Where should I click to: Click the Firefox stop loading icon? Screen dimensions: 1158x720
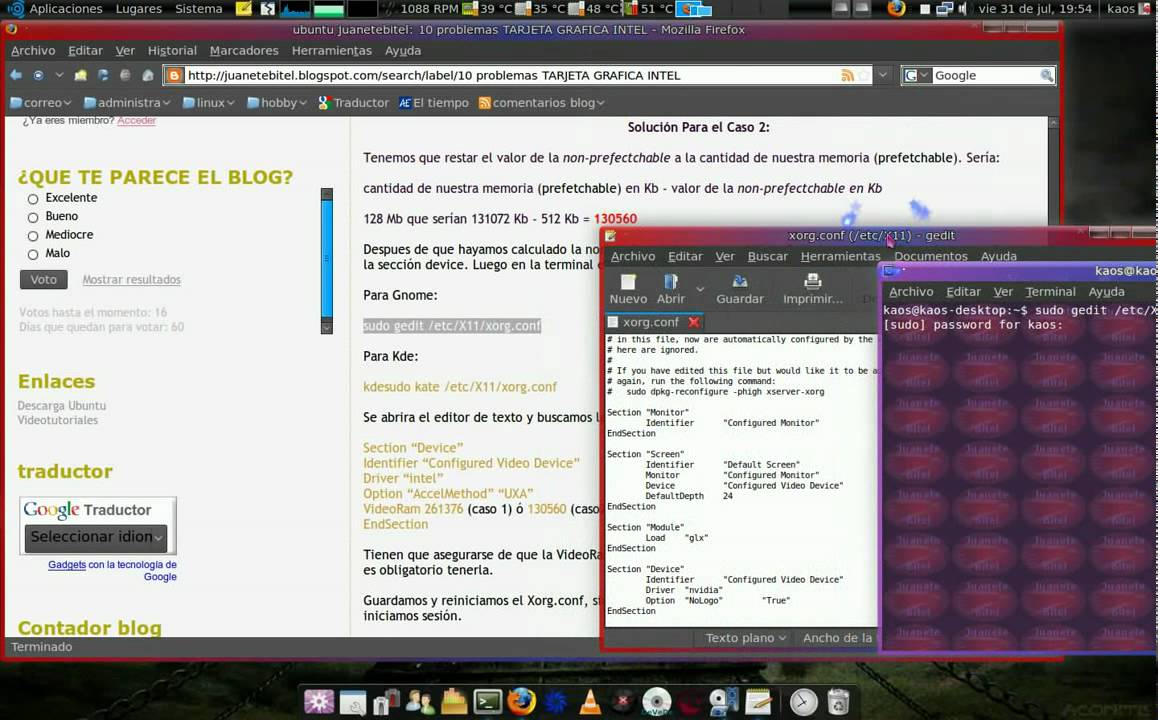(126, 75)
